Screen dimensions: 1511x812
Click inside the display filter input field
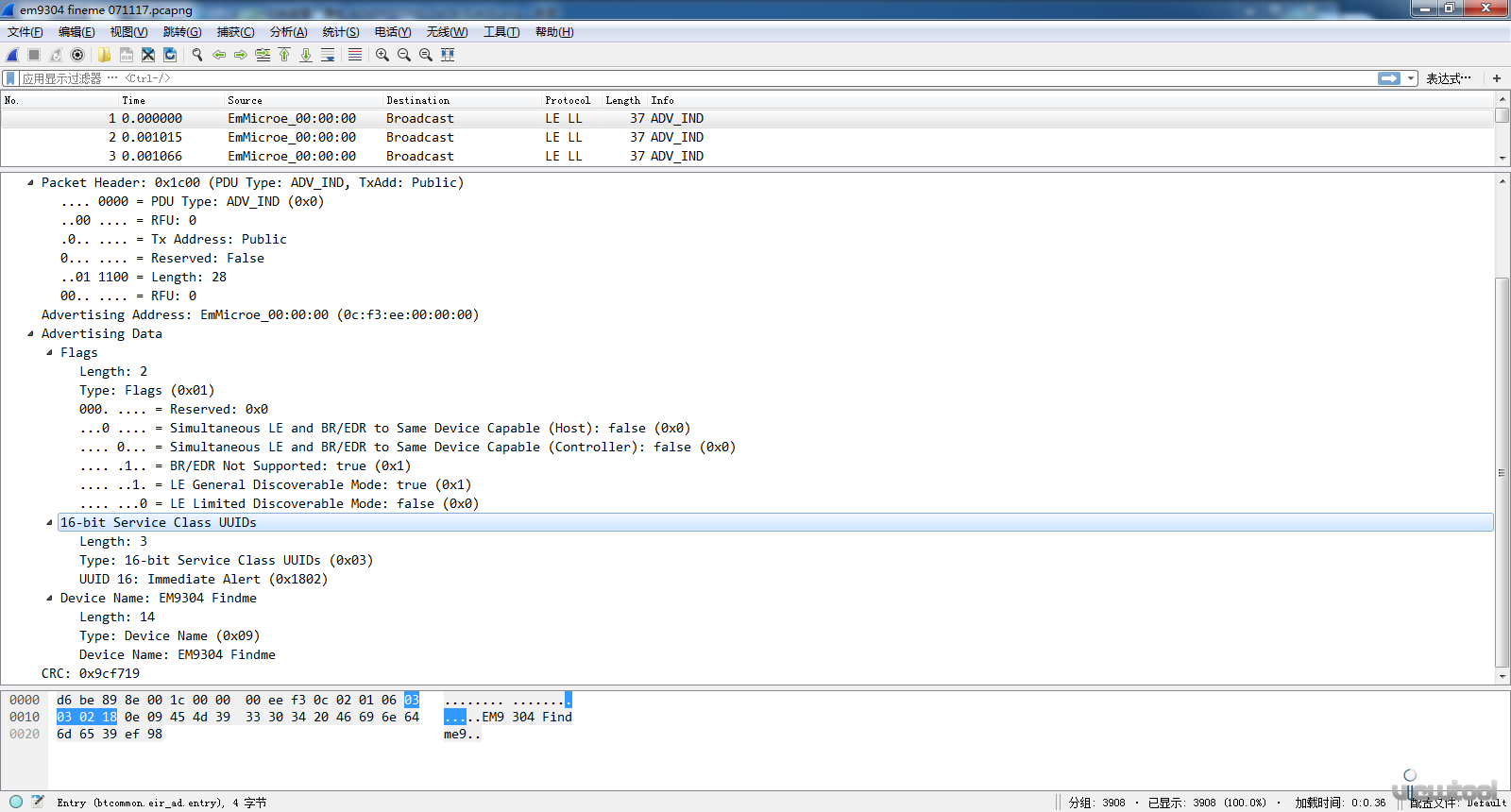[x=697, y=78]
